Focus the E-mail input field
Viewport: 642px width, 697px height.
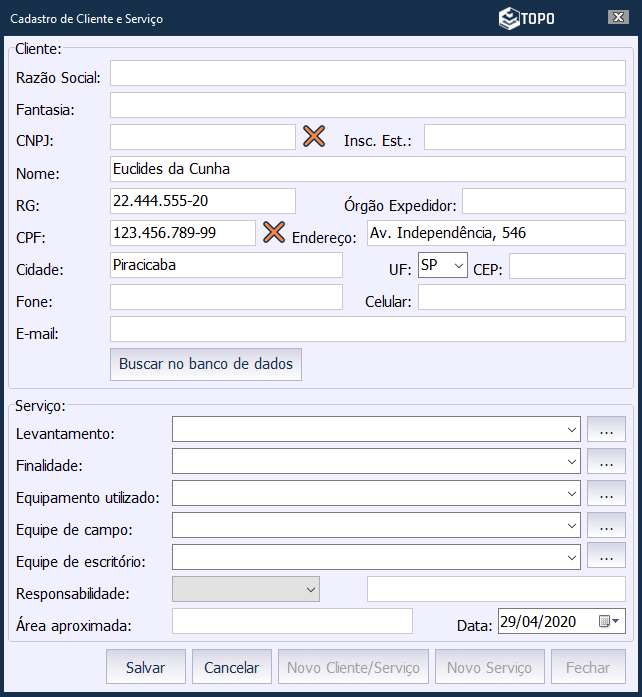point(367,330)
